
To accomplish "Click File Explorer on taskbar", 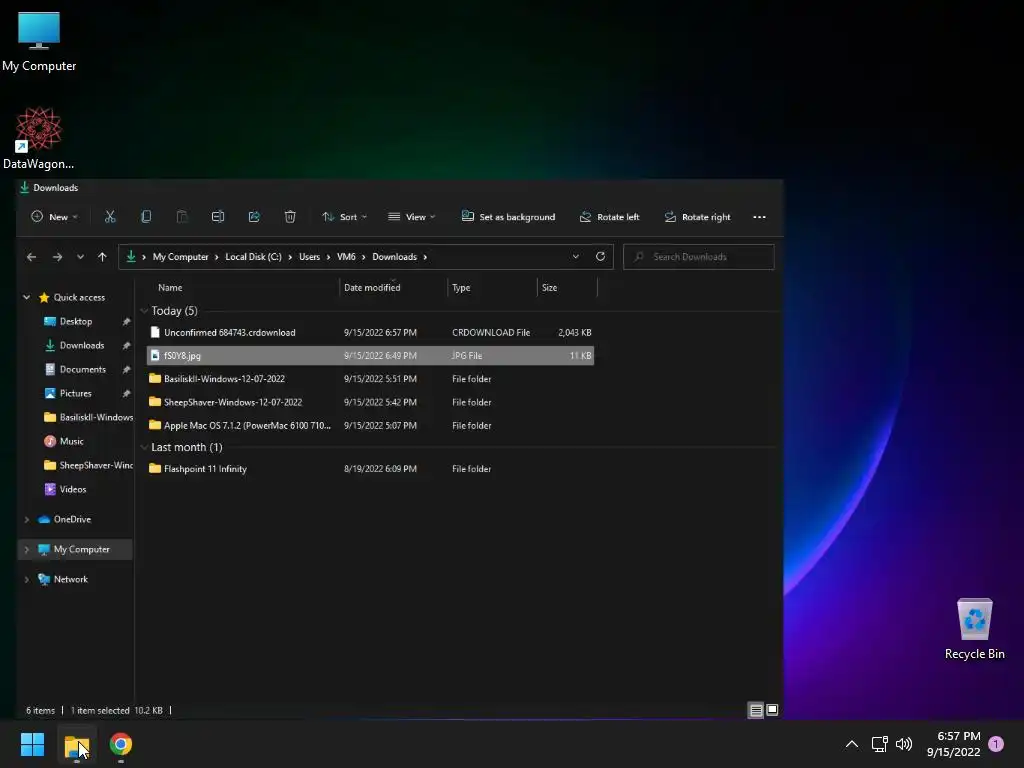I will pyautogui.click(x=76, y=744).
